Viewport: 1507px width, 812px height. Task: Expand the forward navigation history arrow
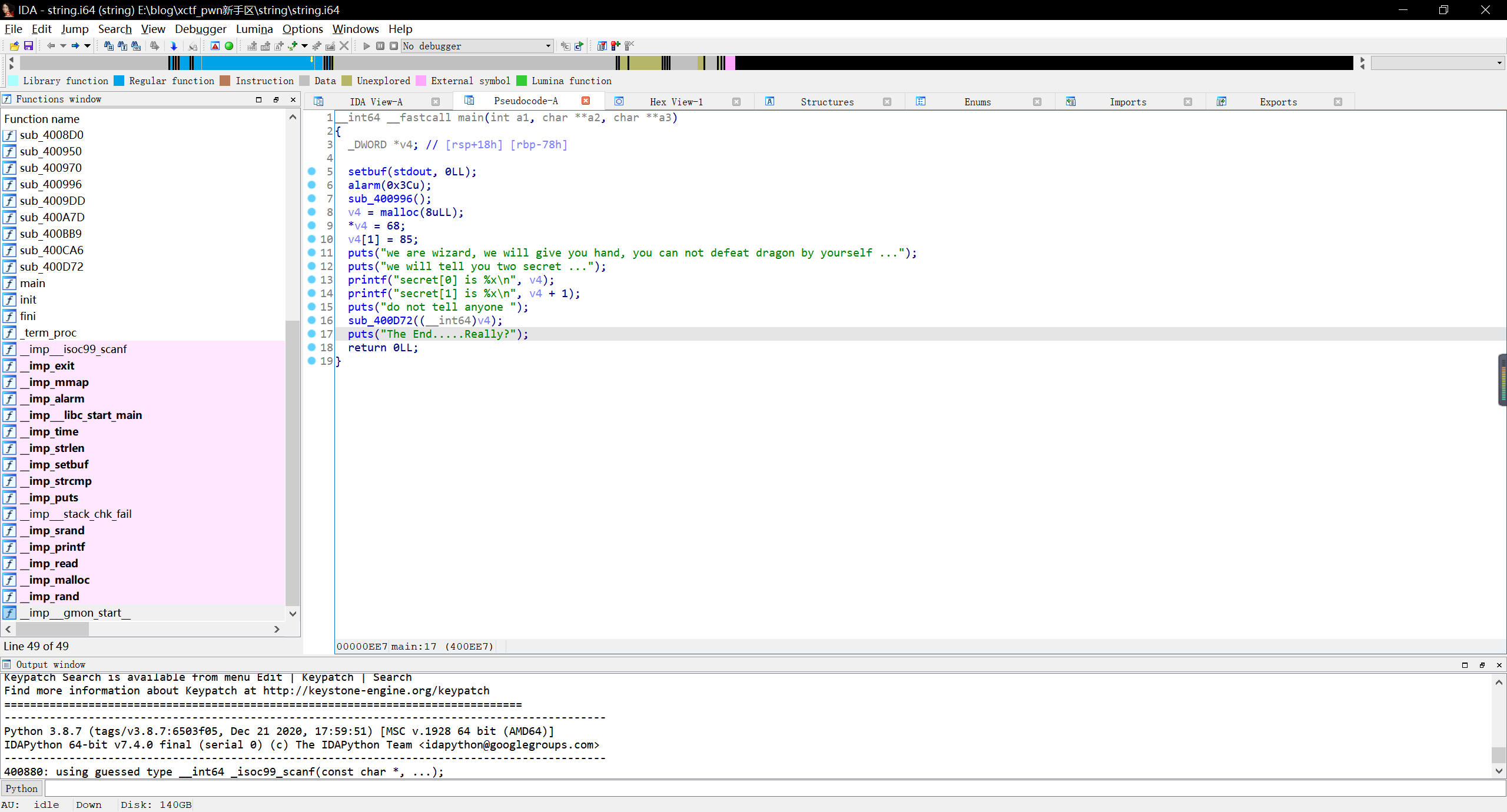(88, 46)
